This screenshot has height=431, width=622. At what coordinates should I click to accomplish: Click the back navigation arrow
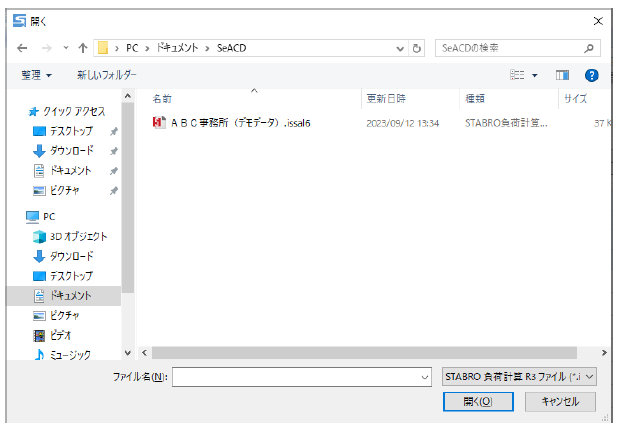21,47
